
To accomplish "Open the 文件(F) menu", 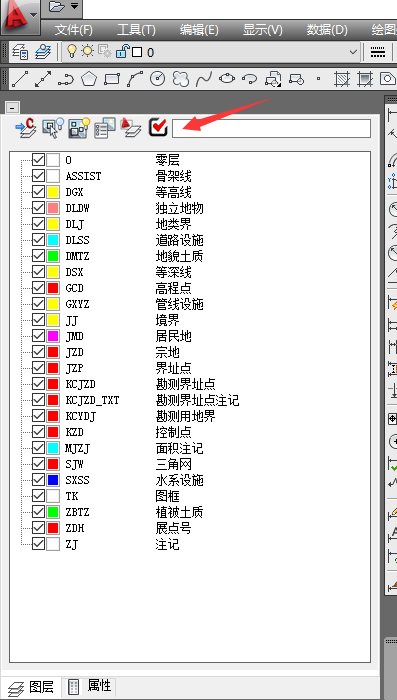I will 74,30.
